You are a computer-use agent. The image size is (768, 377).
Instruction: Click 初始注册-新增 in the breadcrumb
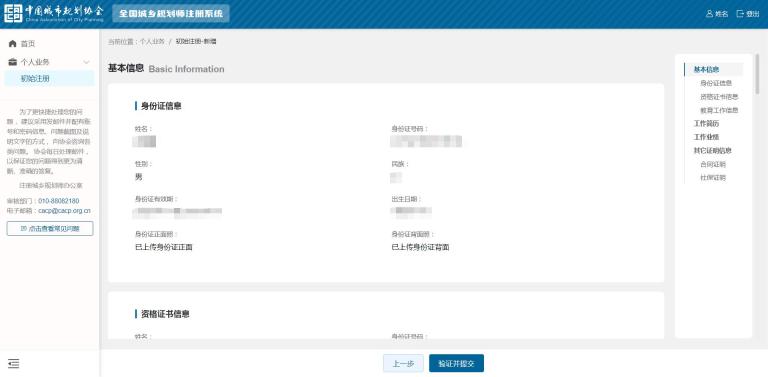tap(196, 42)
